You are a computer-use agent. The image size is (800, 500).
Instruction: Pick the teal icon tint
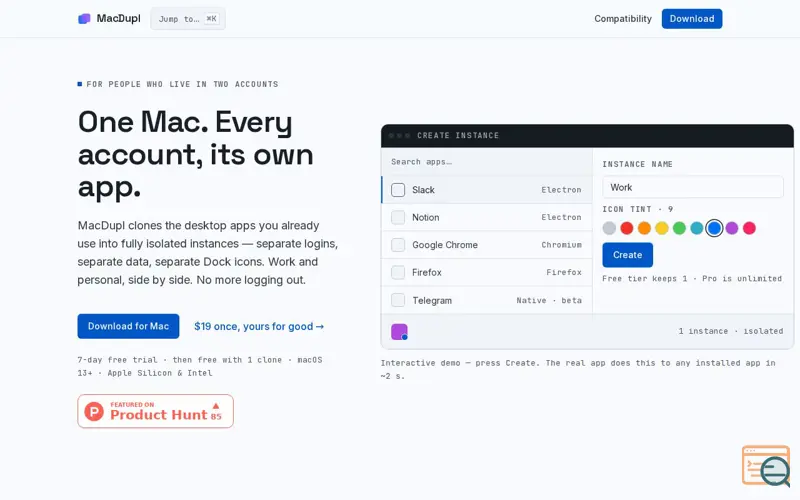pyautogui.click(x=696, y=228)
